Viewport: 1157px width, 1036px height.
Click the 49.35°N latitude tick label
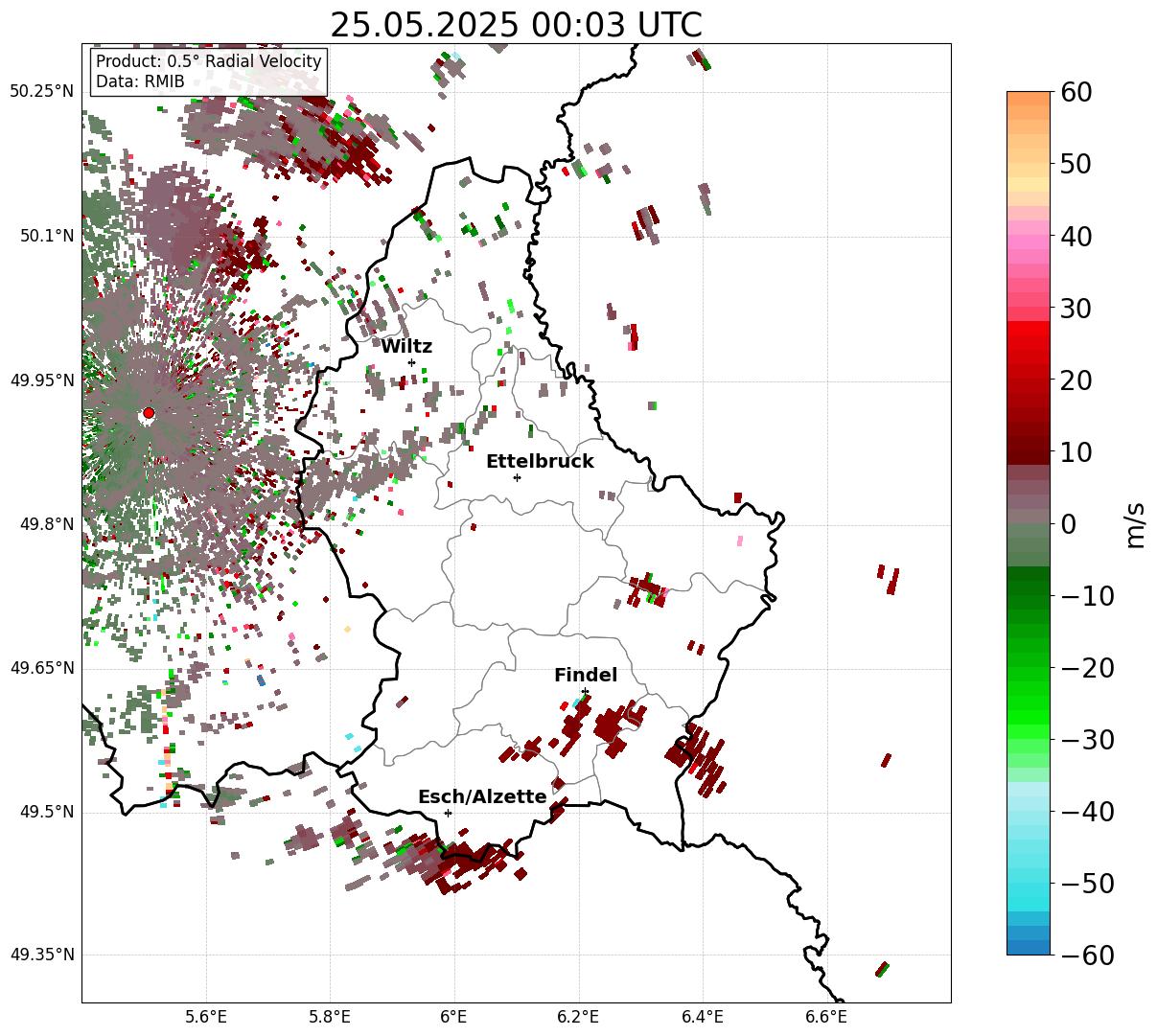coord(42,955)
